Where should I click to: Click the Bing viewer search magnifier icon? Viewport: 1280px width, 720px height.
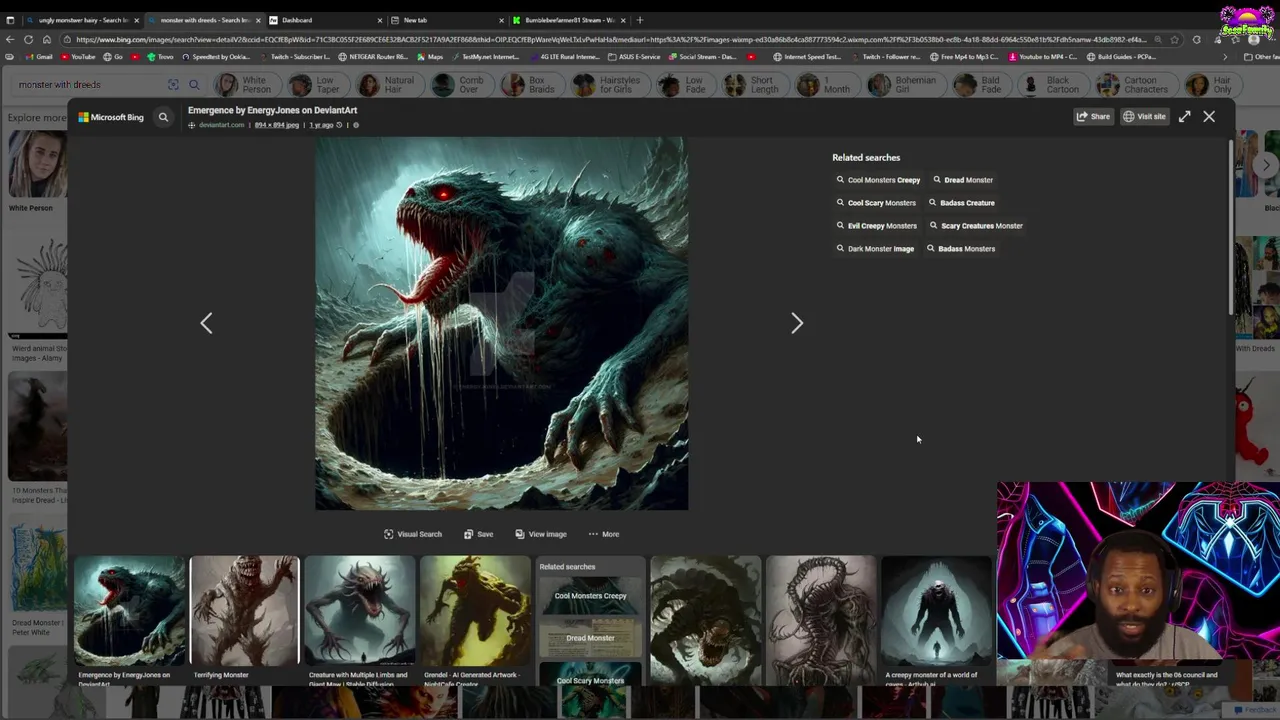(163, 117)
